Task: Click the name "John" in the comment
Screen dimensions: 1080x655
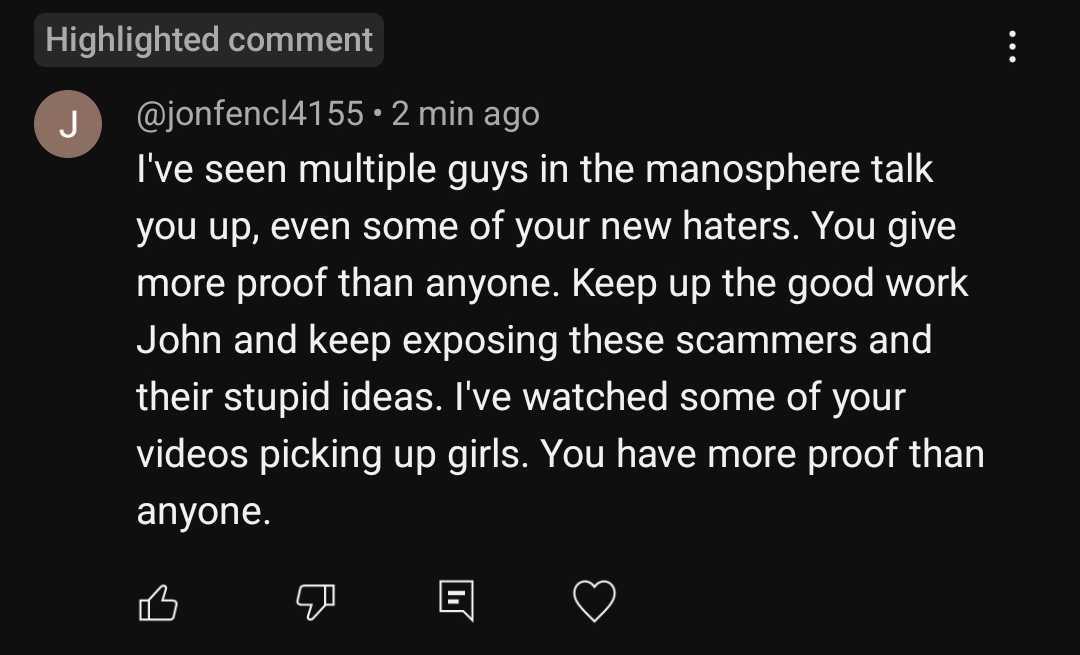Action: point(179,340)
